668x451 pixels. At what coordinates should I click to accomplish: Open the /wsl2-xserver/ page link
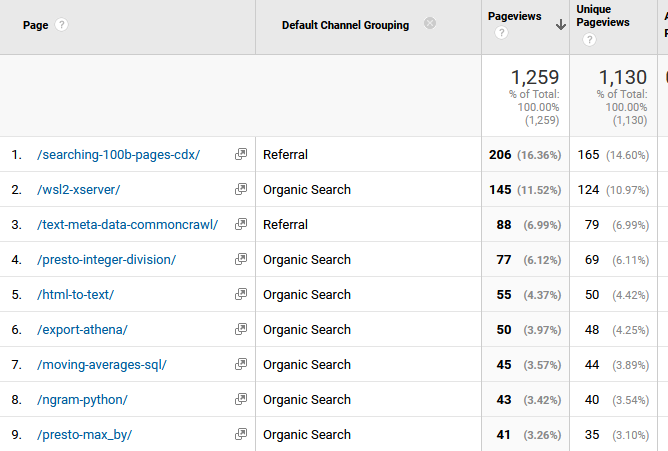click(x=78, y=190)
